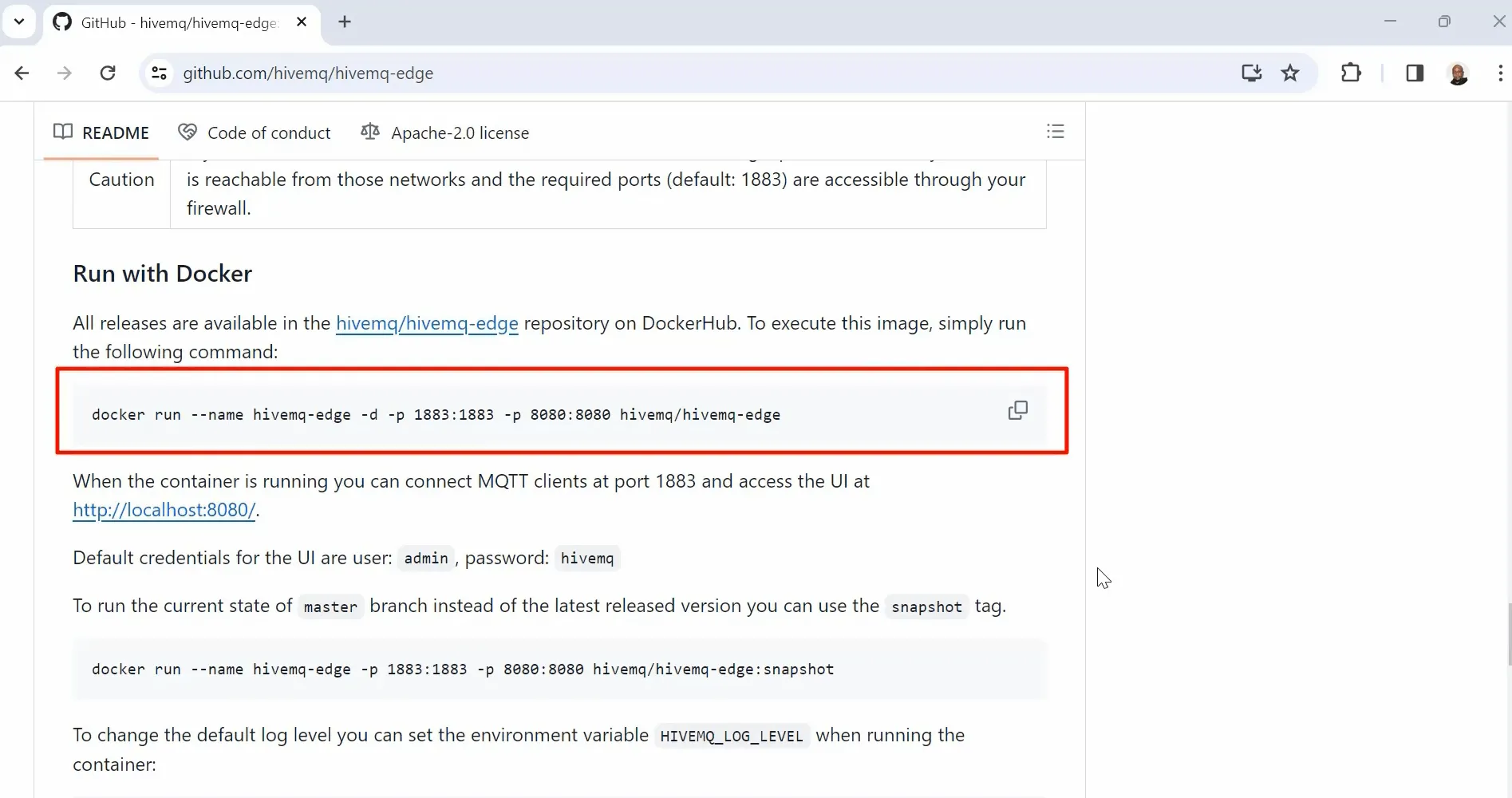Click the book icon beside README
1512x798 pixels.
coord(63,132)
